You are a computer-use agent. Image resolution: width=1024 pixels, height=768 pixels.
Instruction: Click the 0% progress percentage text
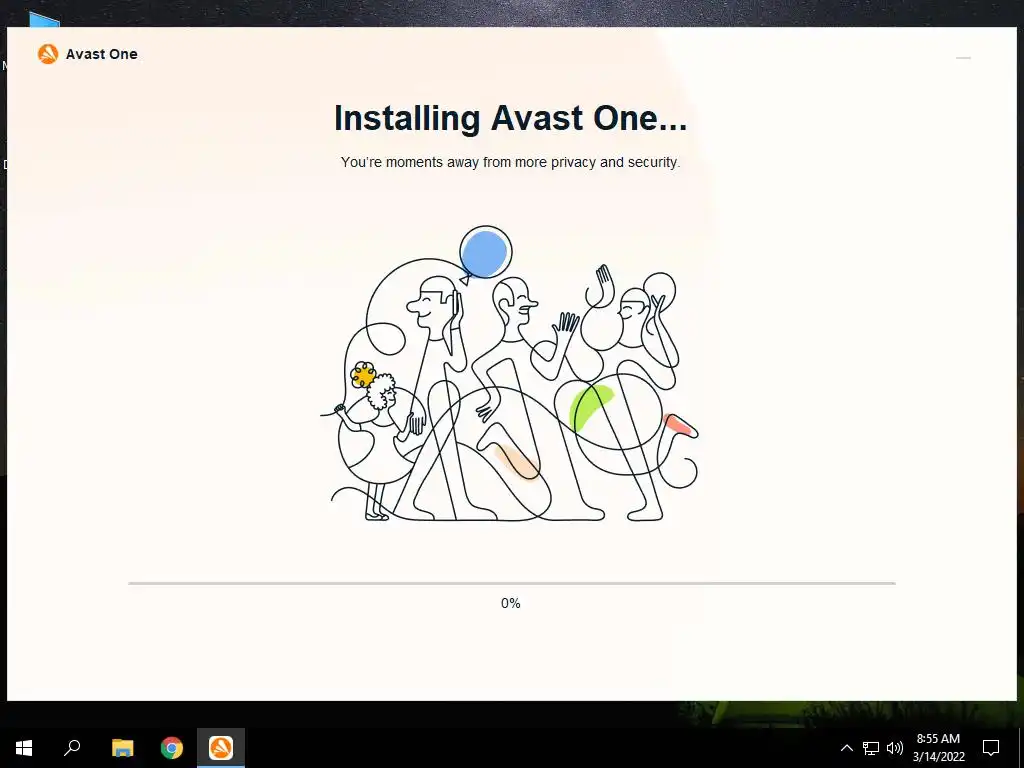(x=511, y=603)
